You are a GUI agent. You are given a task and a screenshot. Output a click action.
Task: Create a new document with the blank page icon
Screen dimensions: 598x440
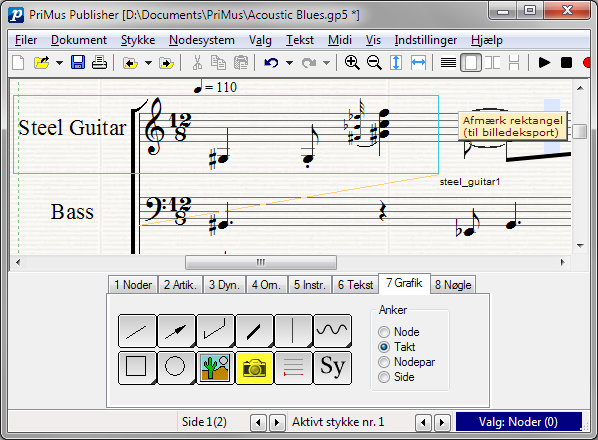(18, 63)
